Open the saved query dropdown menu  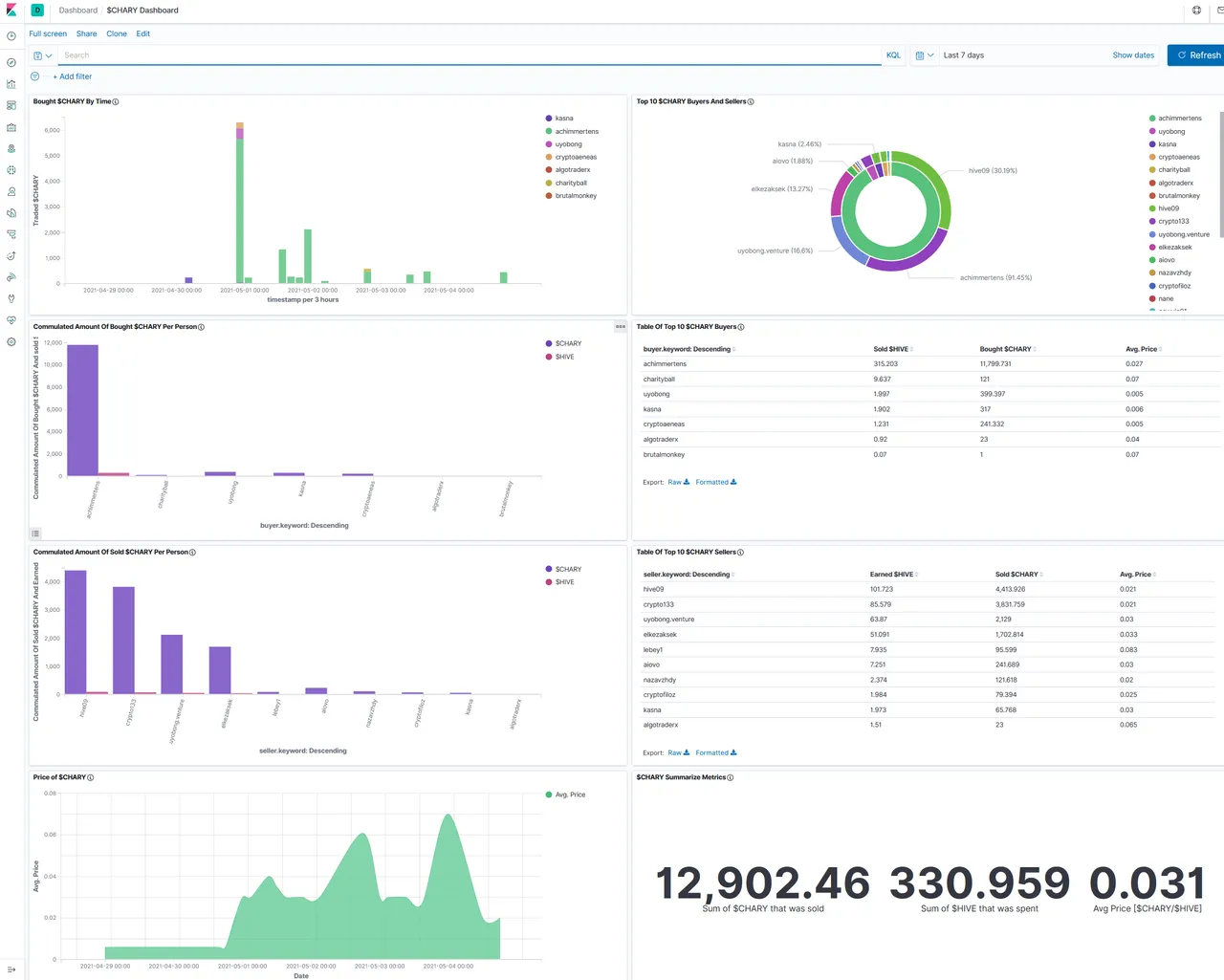coord(43,55)
